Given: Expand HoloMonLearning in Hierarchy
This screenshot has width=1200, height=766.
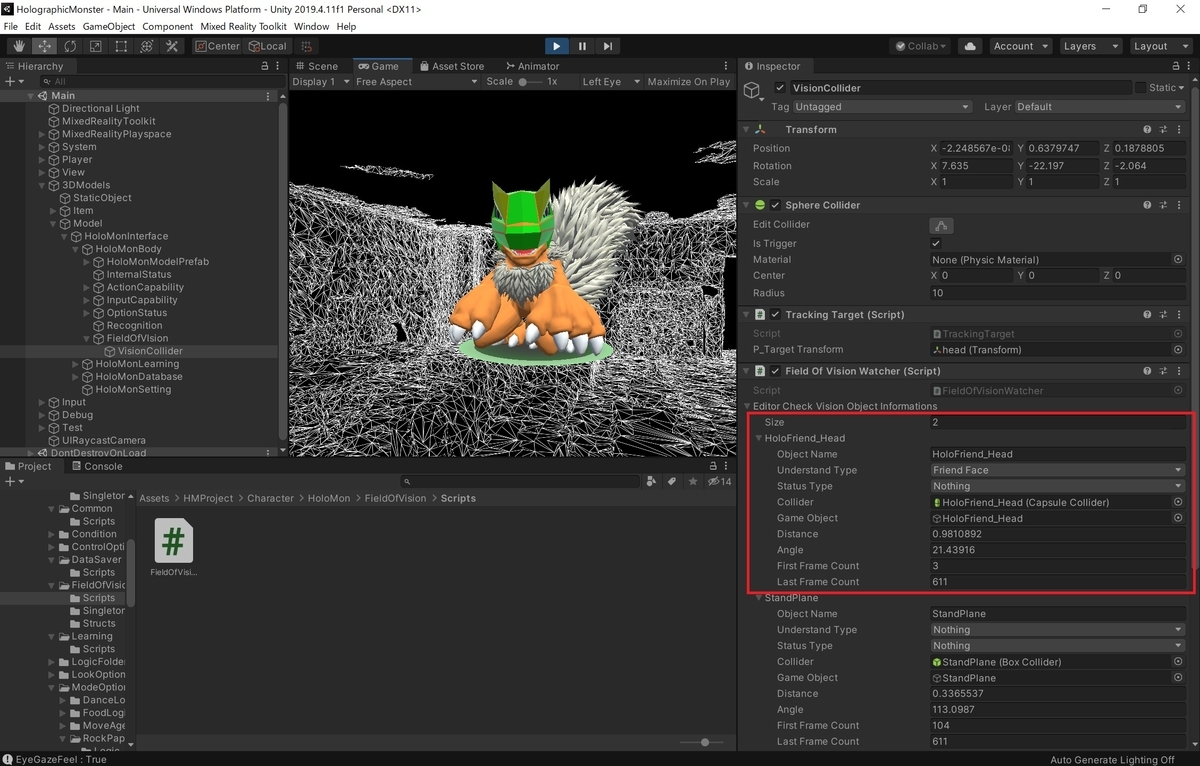Looking at the screenshot, I should pos(76,364).
